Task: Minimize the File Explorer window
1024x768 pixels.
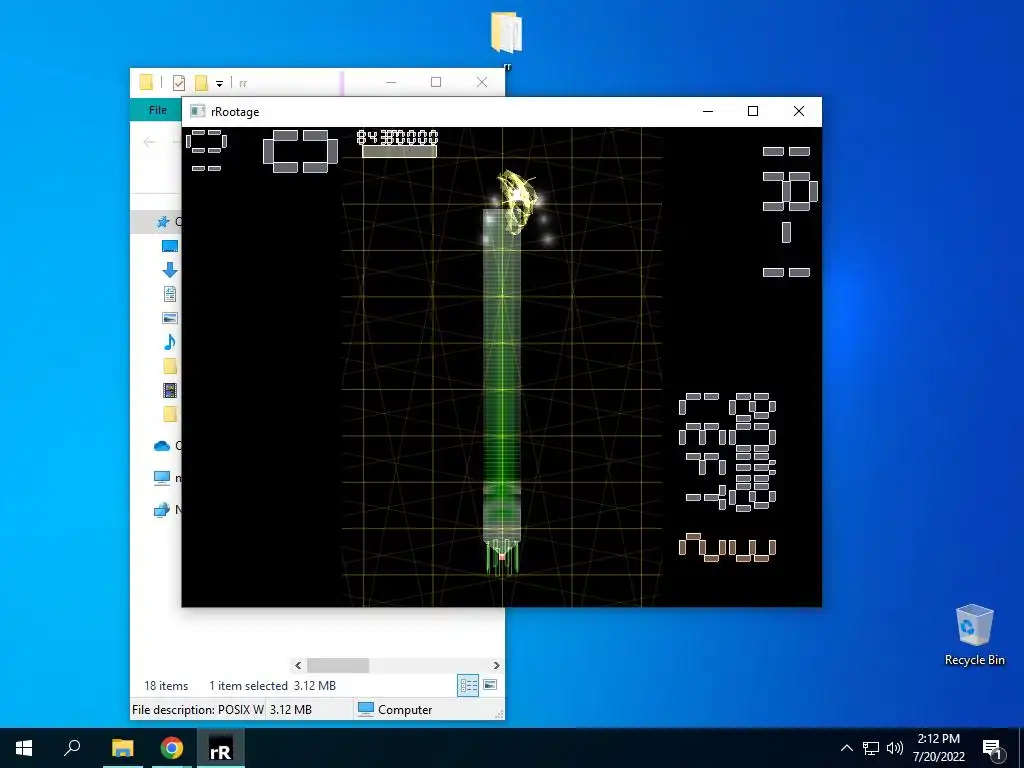Action: click(x=391, y=82)
